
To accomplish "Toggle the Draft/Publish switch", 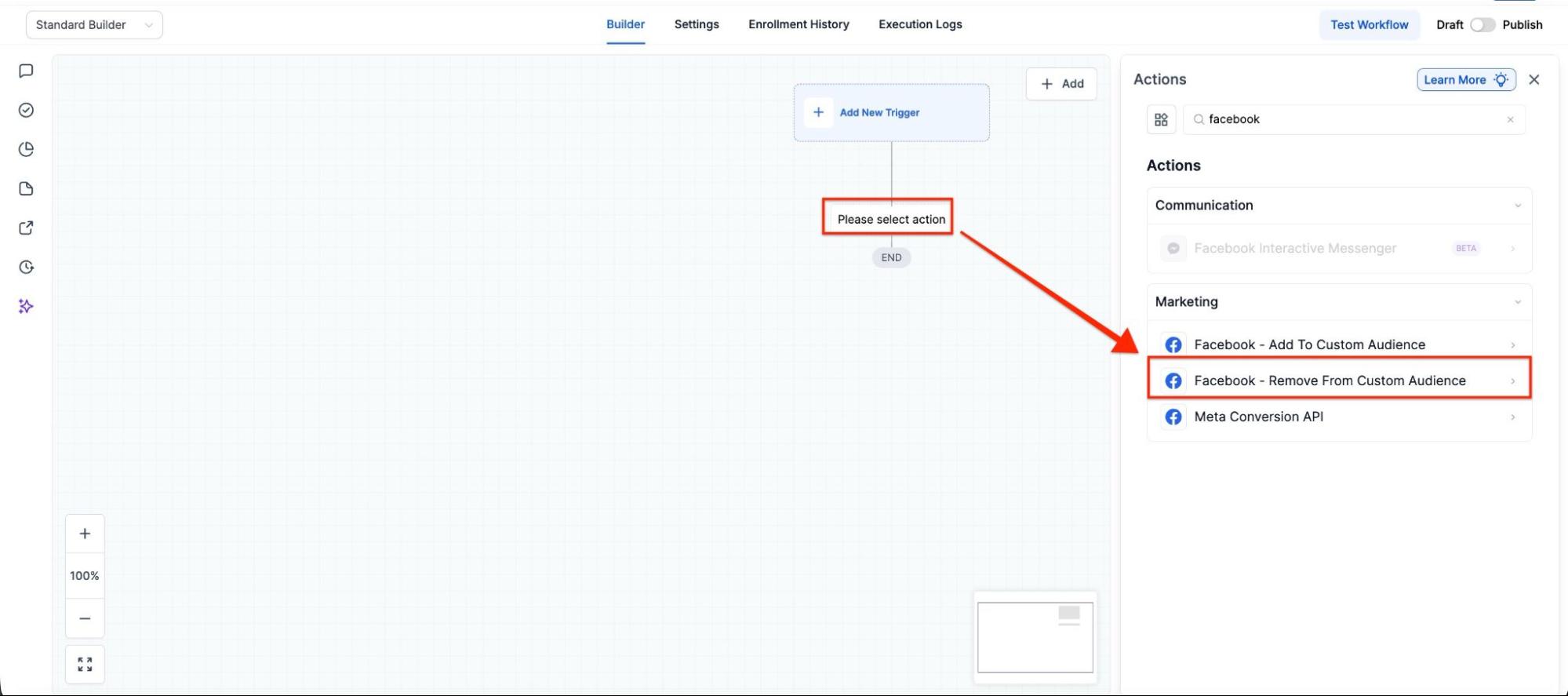I will point(1482,25).
